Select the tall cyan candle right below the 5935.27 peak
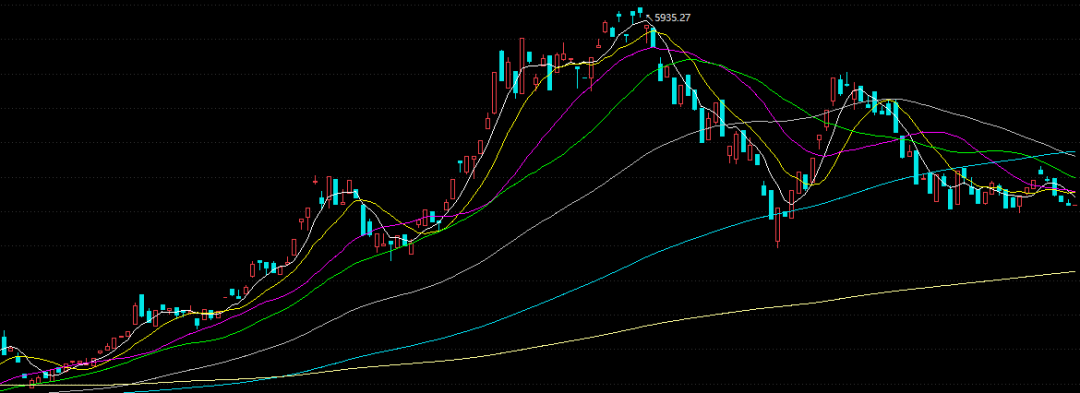 point(654,37)
